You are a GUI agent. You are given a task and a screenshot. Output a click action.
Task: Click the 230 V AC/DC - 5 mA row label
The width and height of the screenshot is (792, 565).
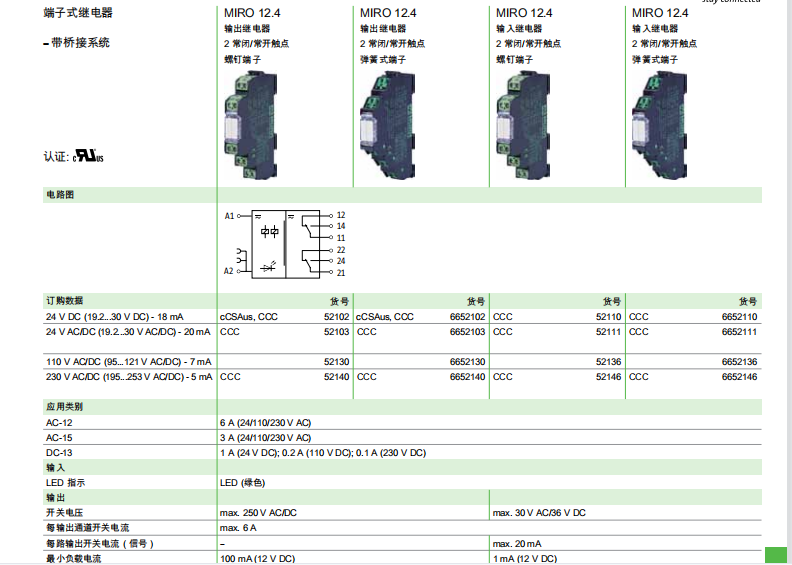coord(129,377)
